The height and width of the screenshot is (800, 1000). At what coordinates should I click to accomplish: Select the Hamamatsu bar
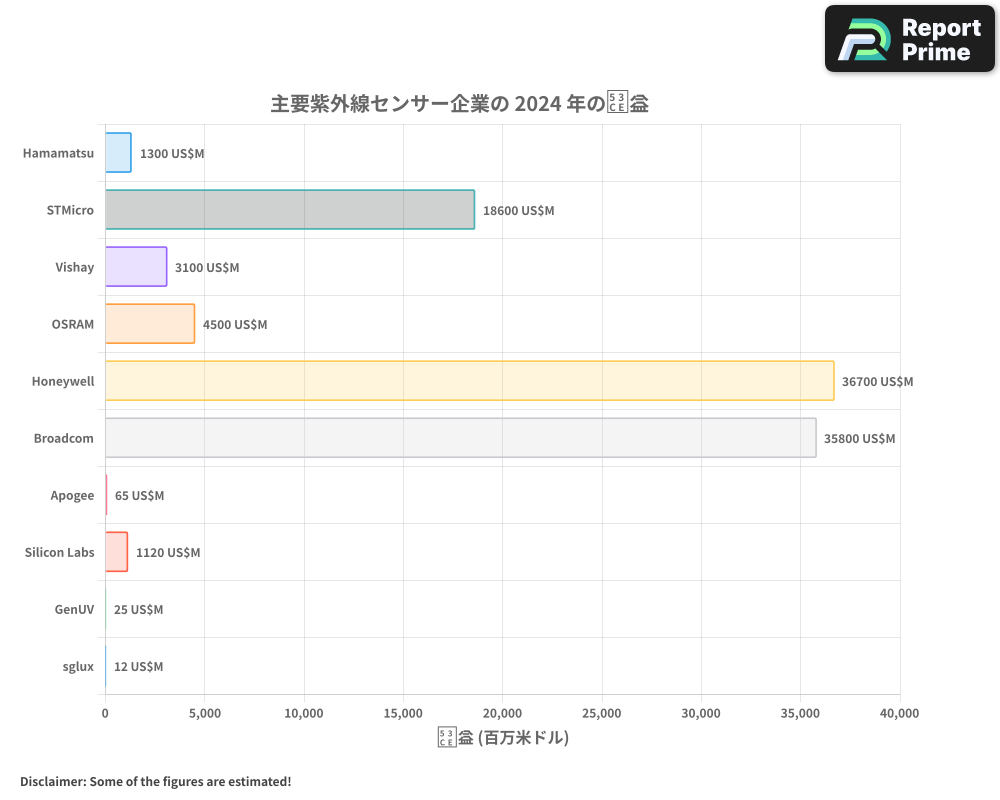pos(117,153)
